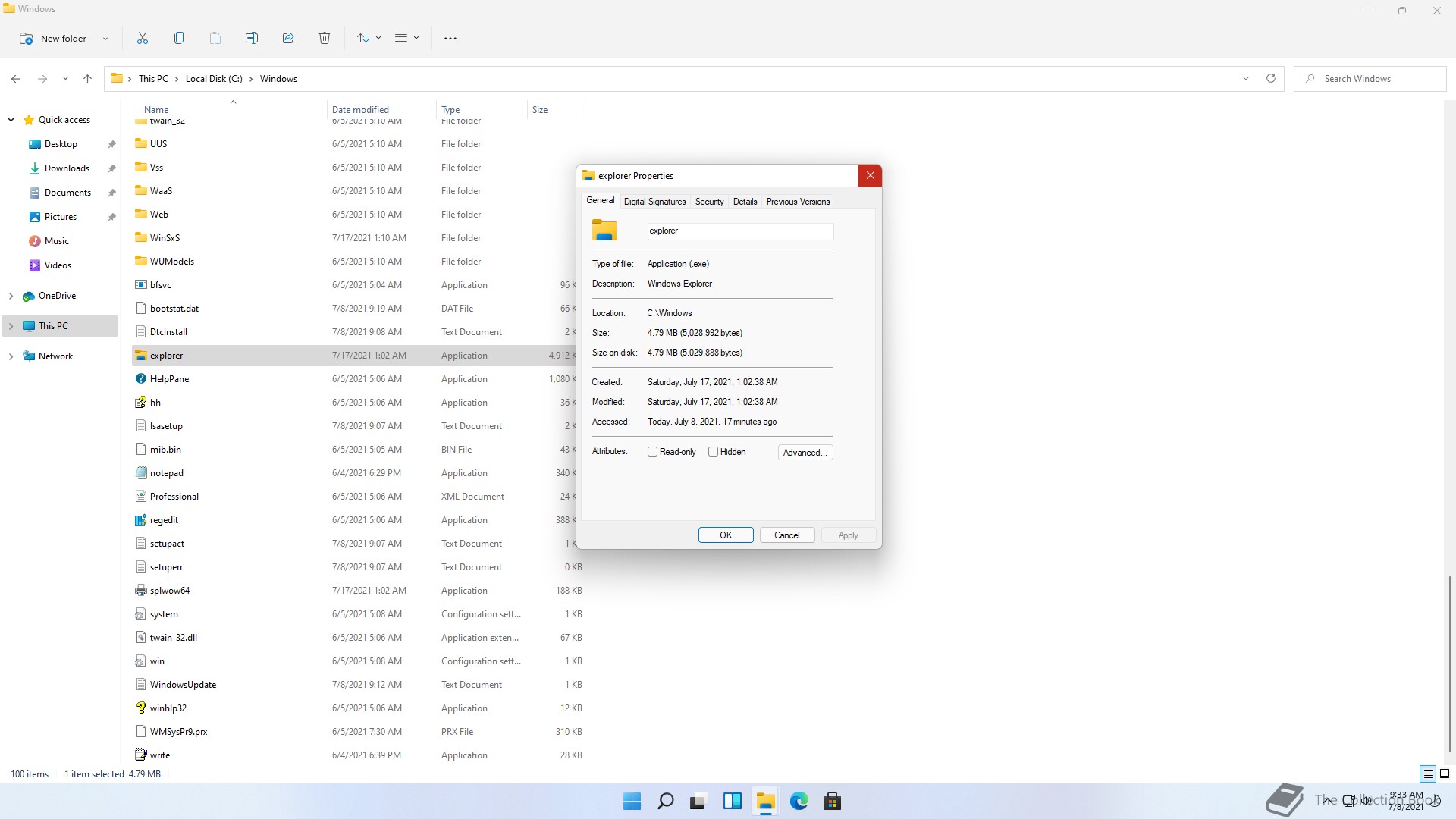Viewport: 1456px width, 819px height.
Task: Click the Cut scissors icon in toolbar
Action: click(143, 38)
